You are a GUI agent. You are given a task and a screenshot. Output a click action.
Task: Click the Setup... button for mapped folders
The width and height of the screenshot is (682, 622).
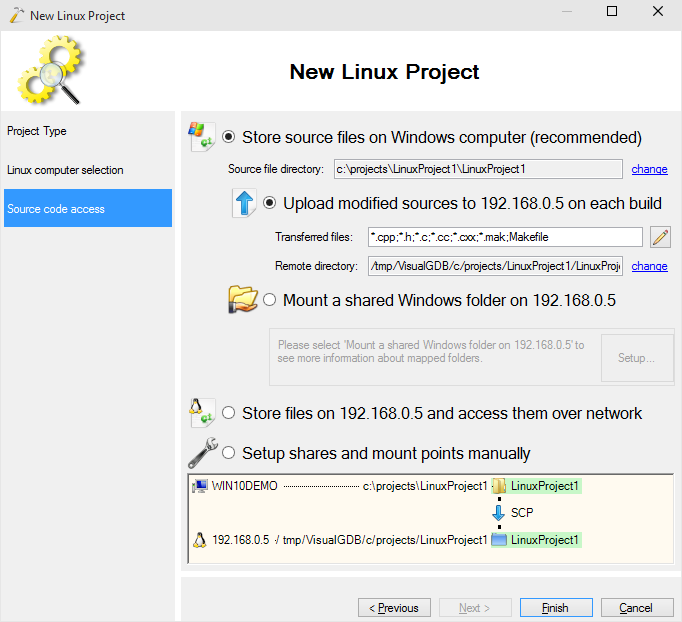(637, 358)
